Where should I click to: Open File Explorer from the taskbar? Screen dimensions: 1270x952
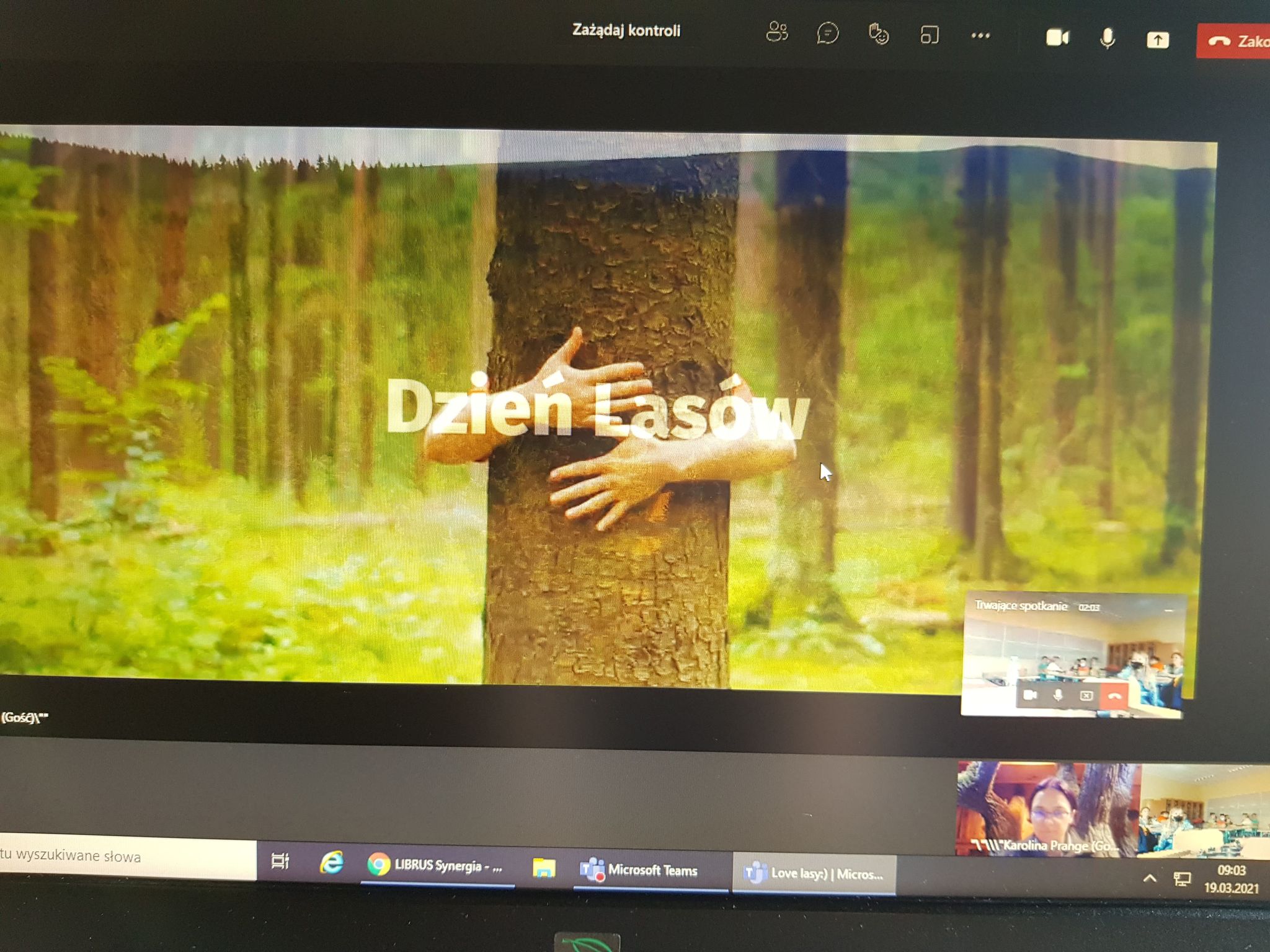click(x=544, y=868)
